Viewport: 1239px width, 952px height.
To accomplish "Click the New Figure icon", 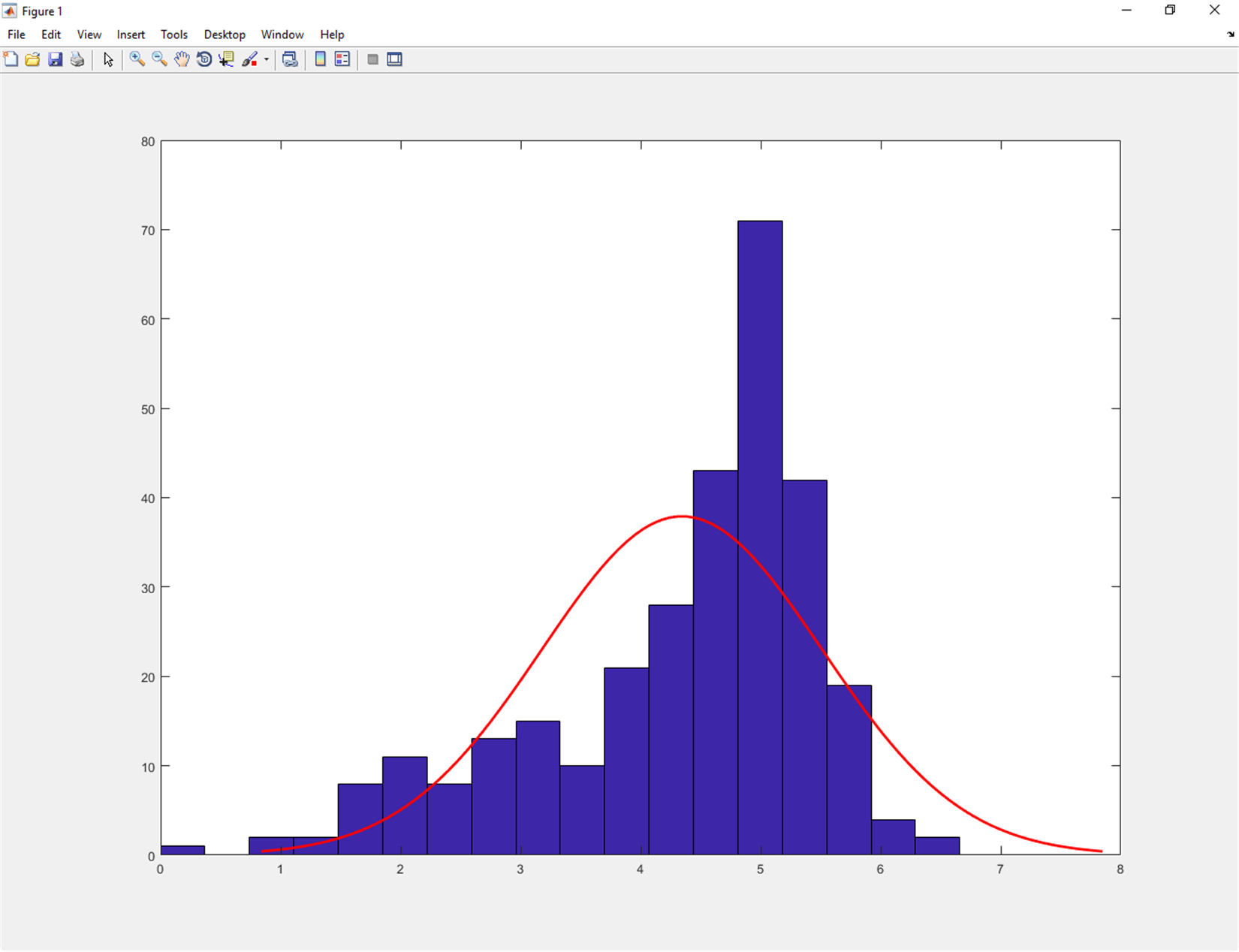I will tap(11, 59).
